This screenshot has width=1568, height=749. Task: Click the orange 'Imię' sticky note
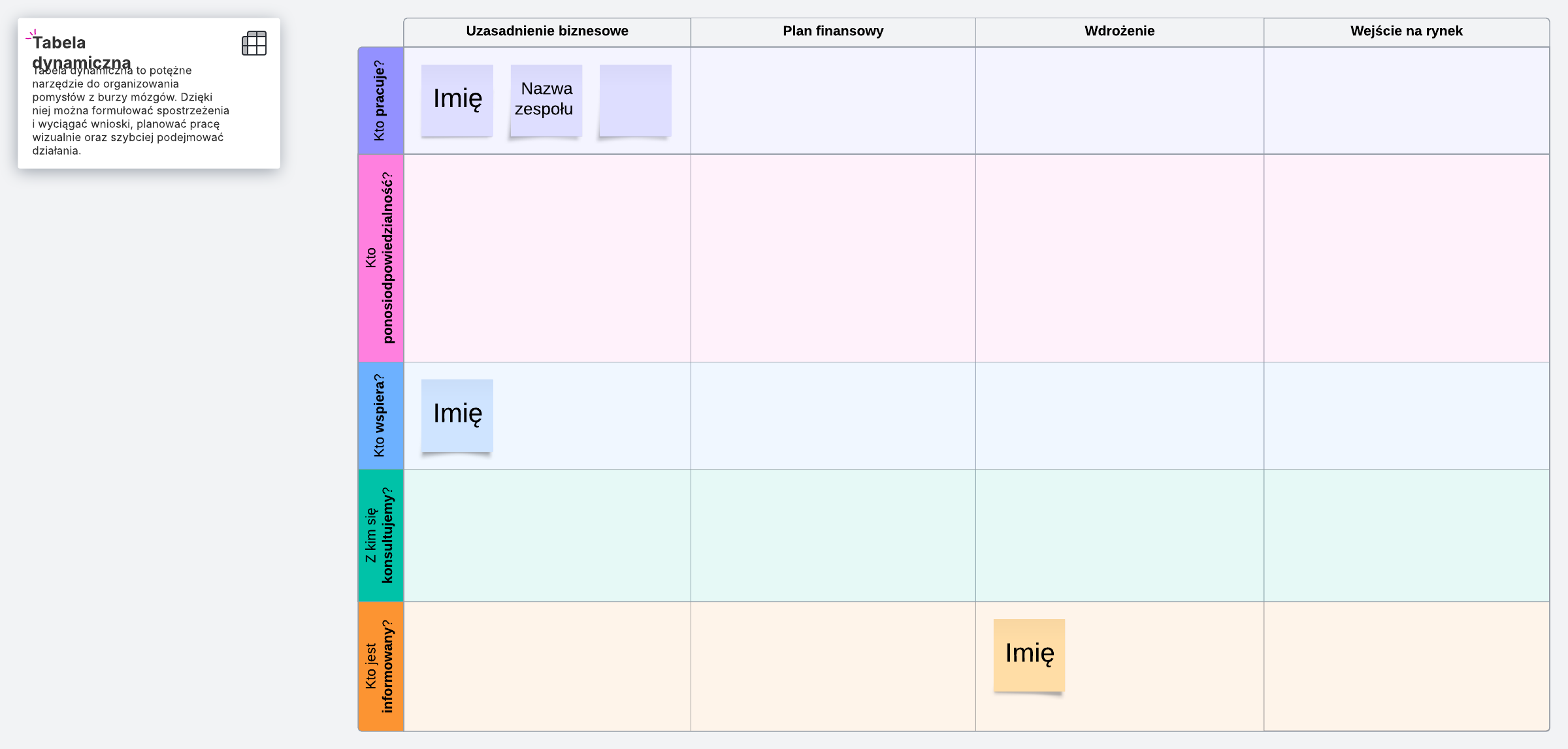[x=1029, y=655]
